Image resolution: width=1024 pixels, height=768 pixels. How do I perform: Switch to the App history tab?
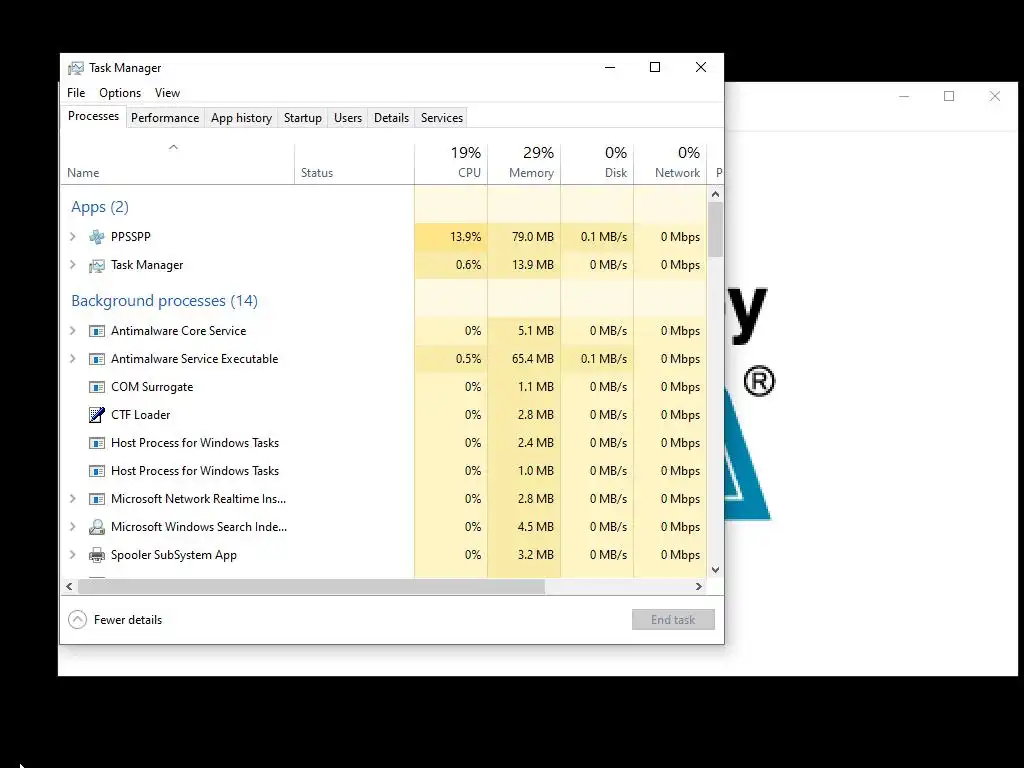pos(241,118)
